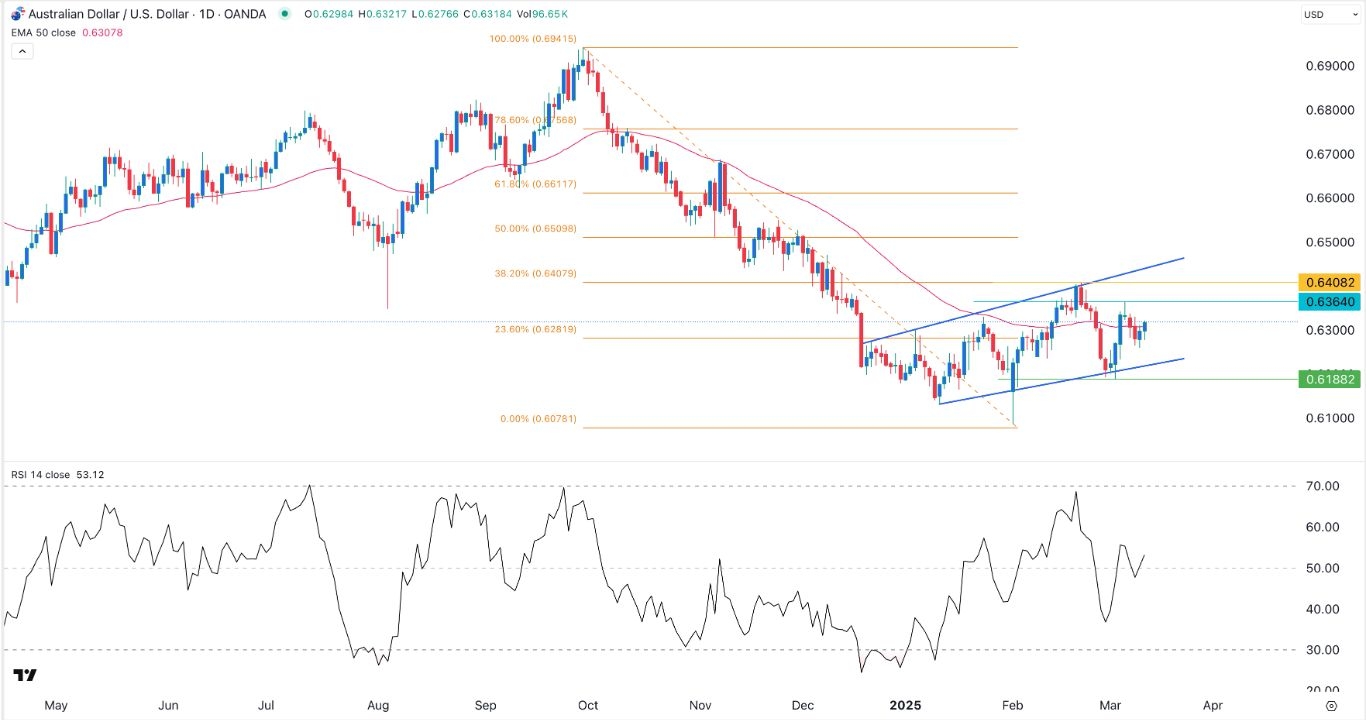Click 0.67000 on the price axis
The image size is (1366, 720).
1332,154
